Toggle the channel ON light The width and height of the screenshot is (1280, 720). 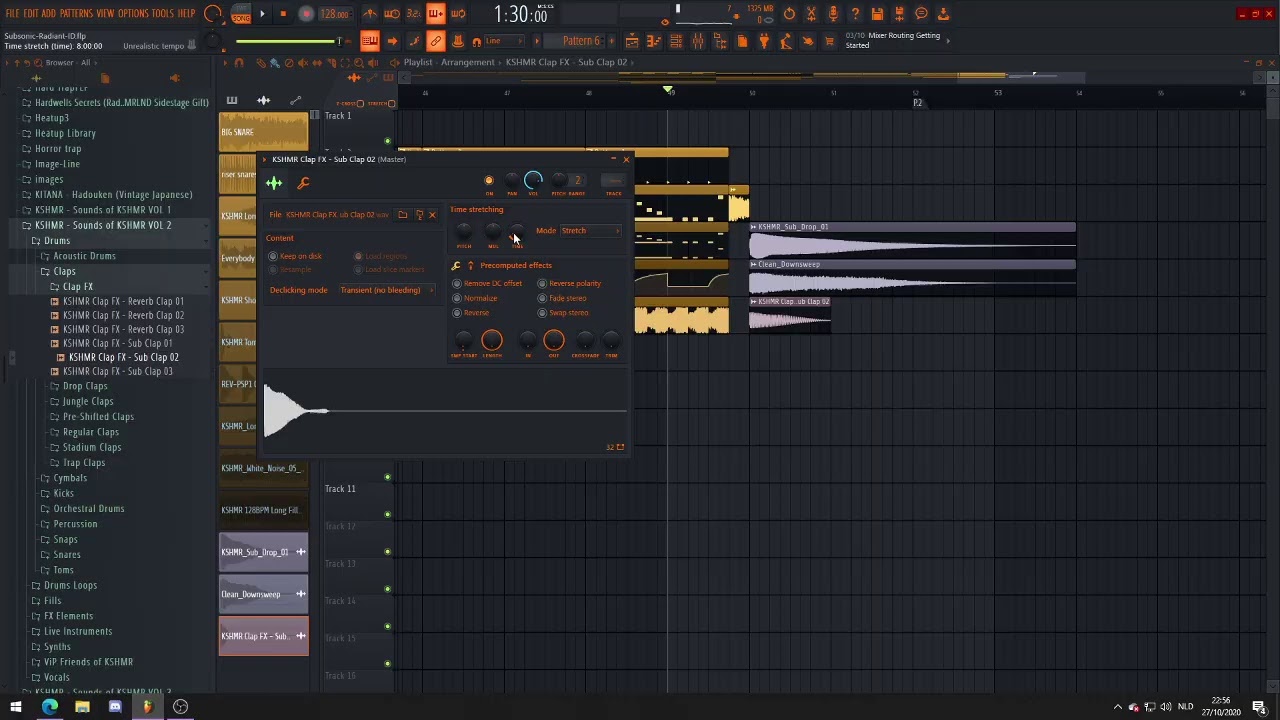tap(489, 181)
